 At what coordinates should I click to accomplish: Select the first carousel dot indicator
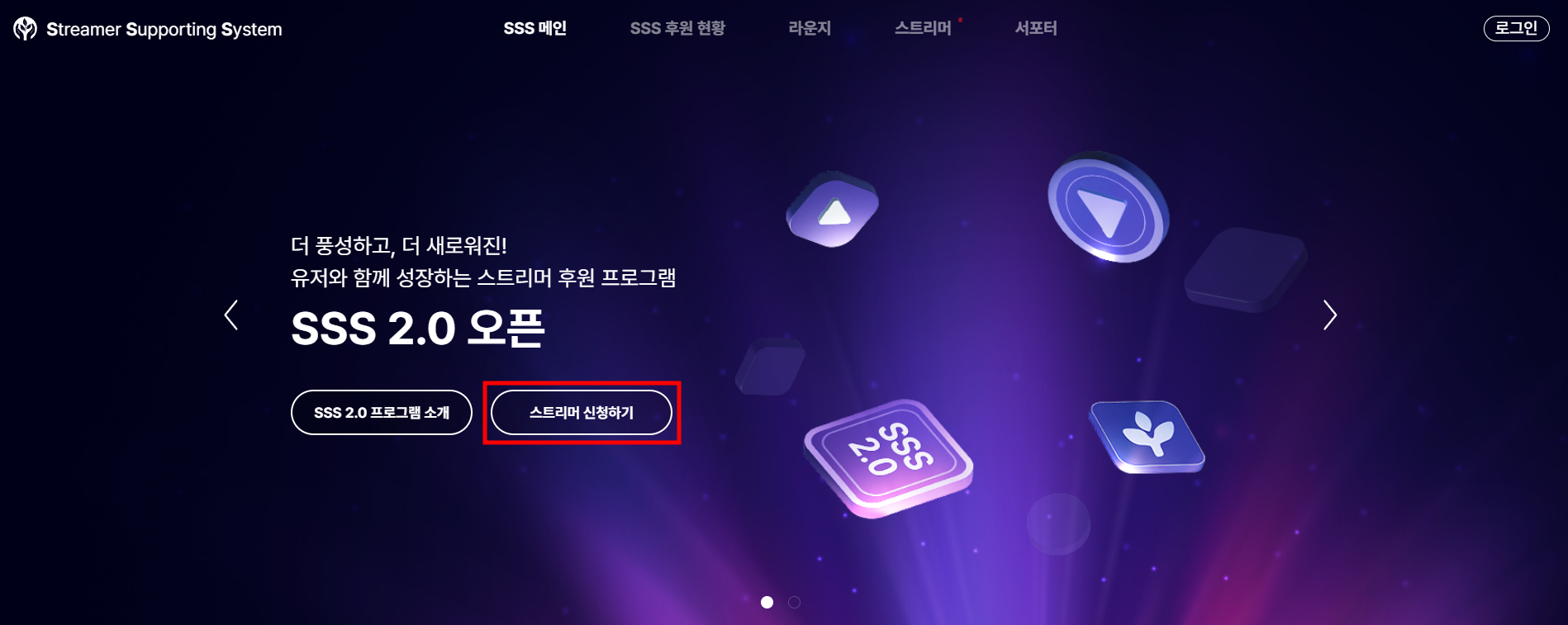pos(767,602)
